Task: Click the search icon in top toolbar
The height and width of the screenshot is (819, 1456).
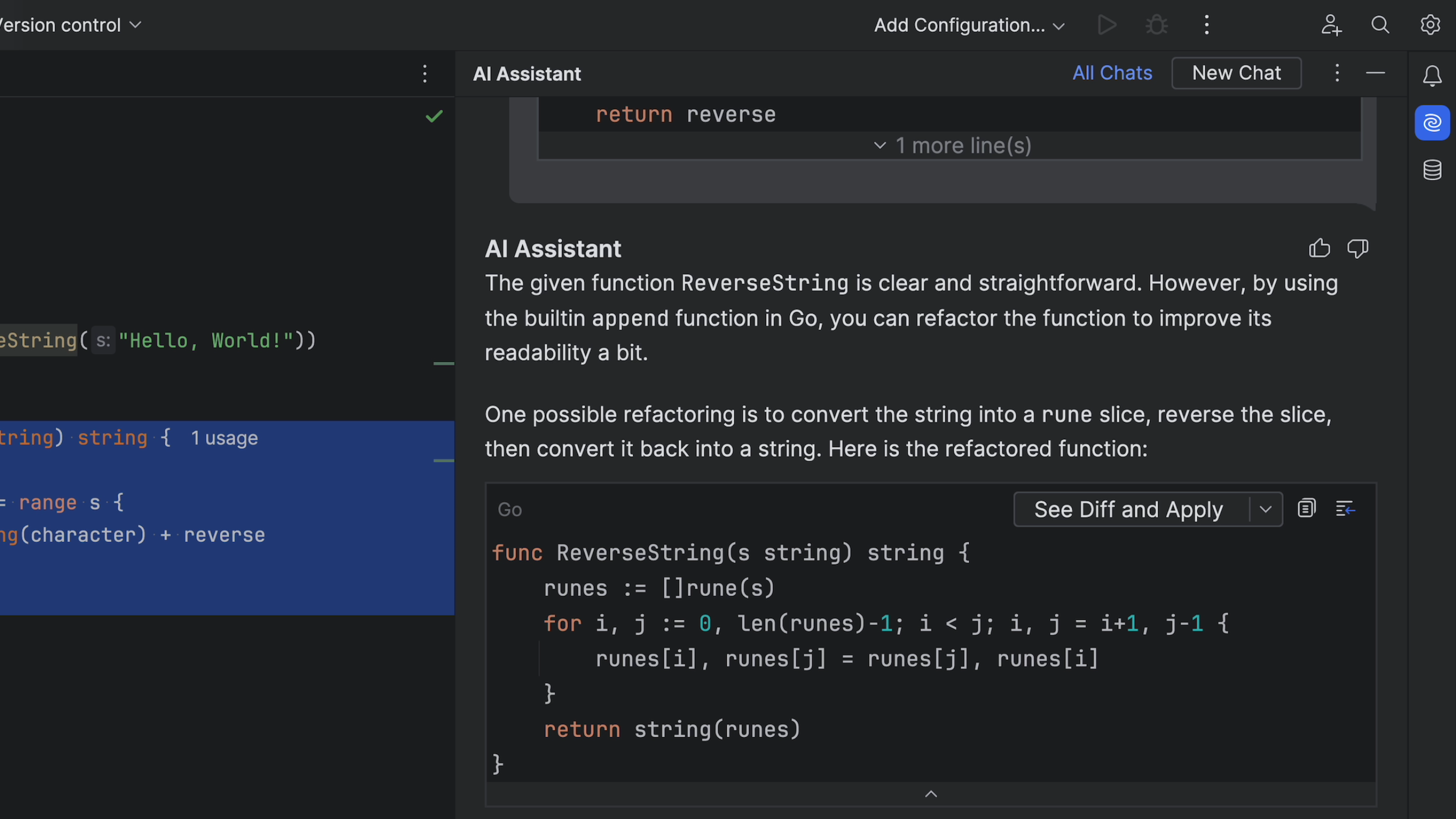Action: 1381,24
